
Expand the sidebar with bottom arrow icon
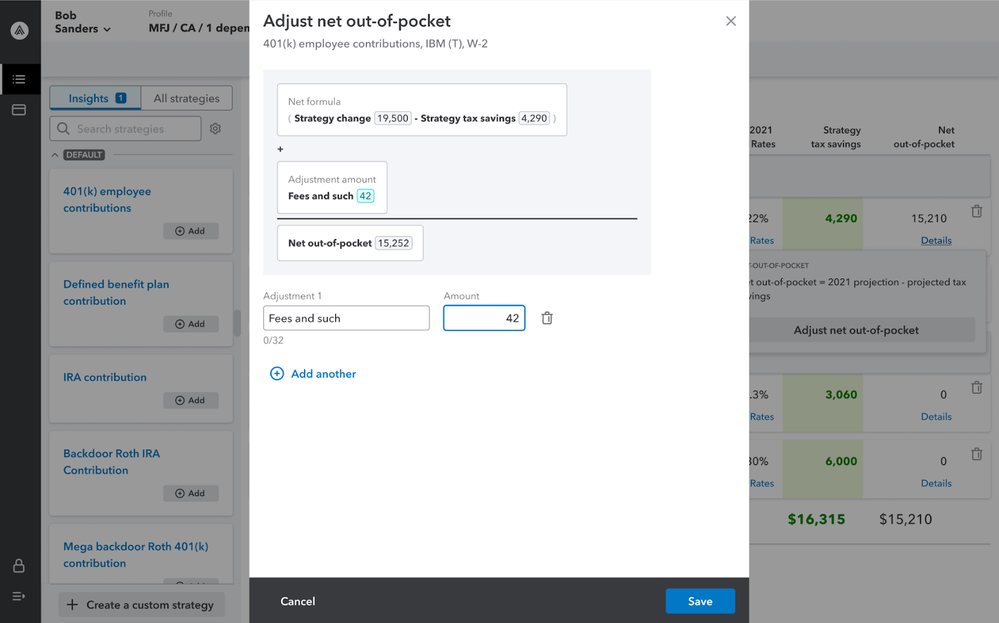click(19, 596)
